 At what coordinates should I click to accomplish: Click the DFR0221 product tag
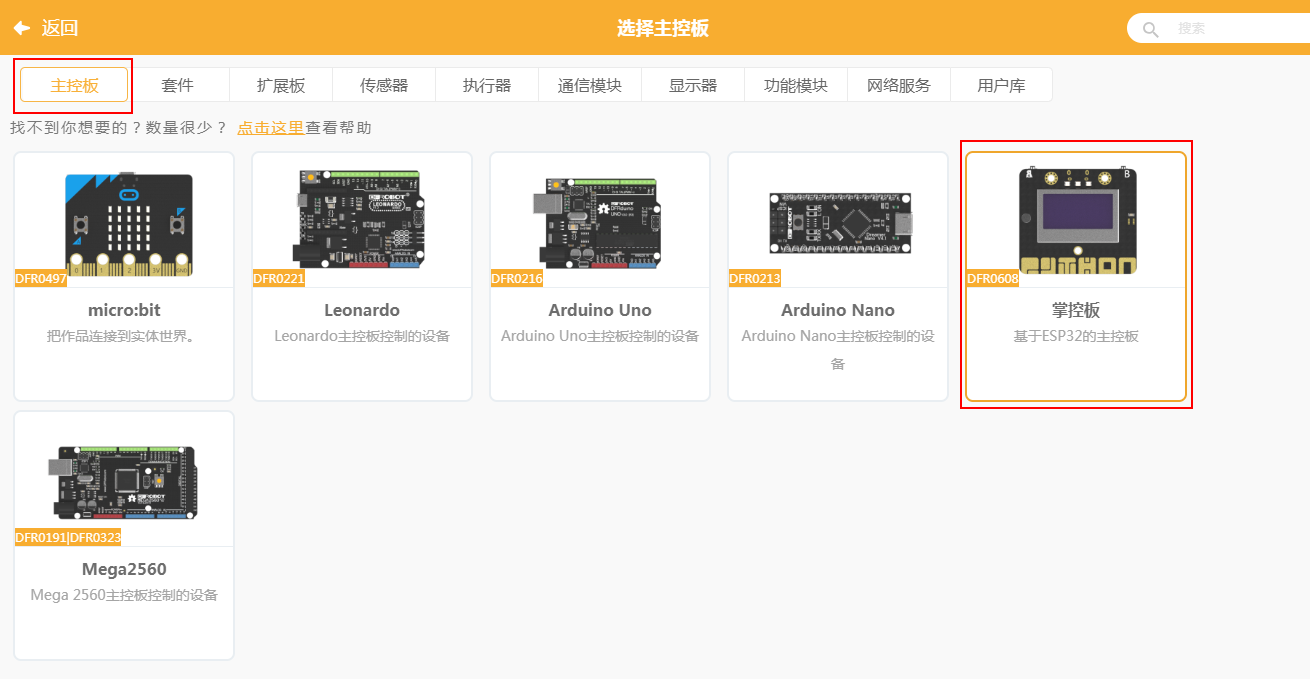click(x=279, y=279)
